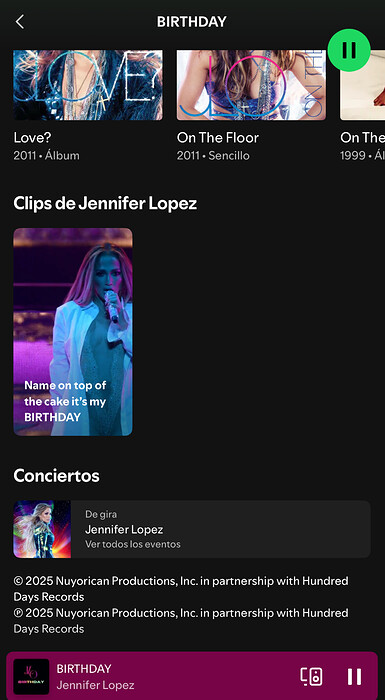Screen dimensions: 385x700
Task: Open the partially visible 1999 album cover
Action: [363, 85]
